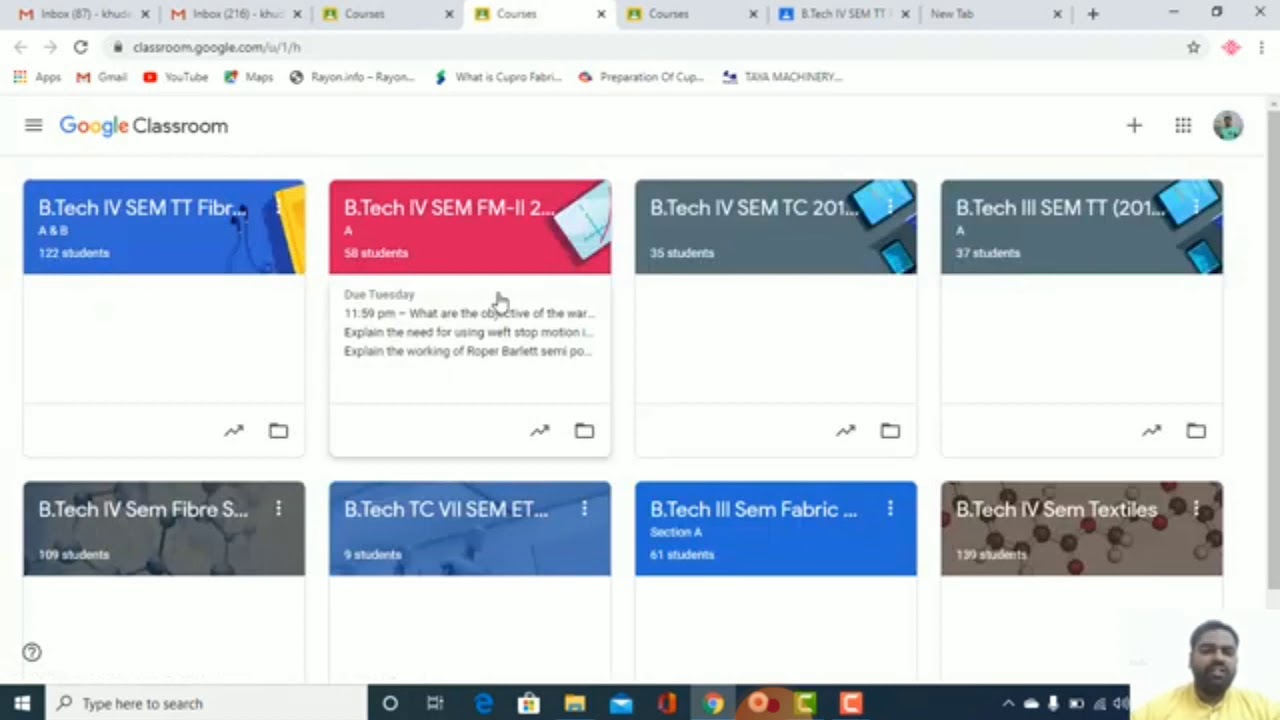
Task: Open Drive folder icon on B.Tech IV SEM TC card
Action: tap(890, 430)
